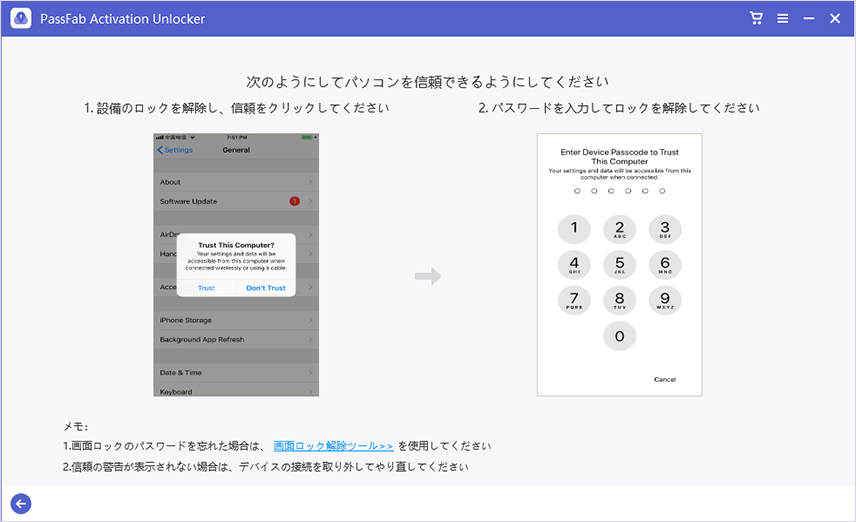Minimize the PassFab window

[809, 19]
